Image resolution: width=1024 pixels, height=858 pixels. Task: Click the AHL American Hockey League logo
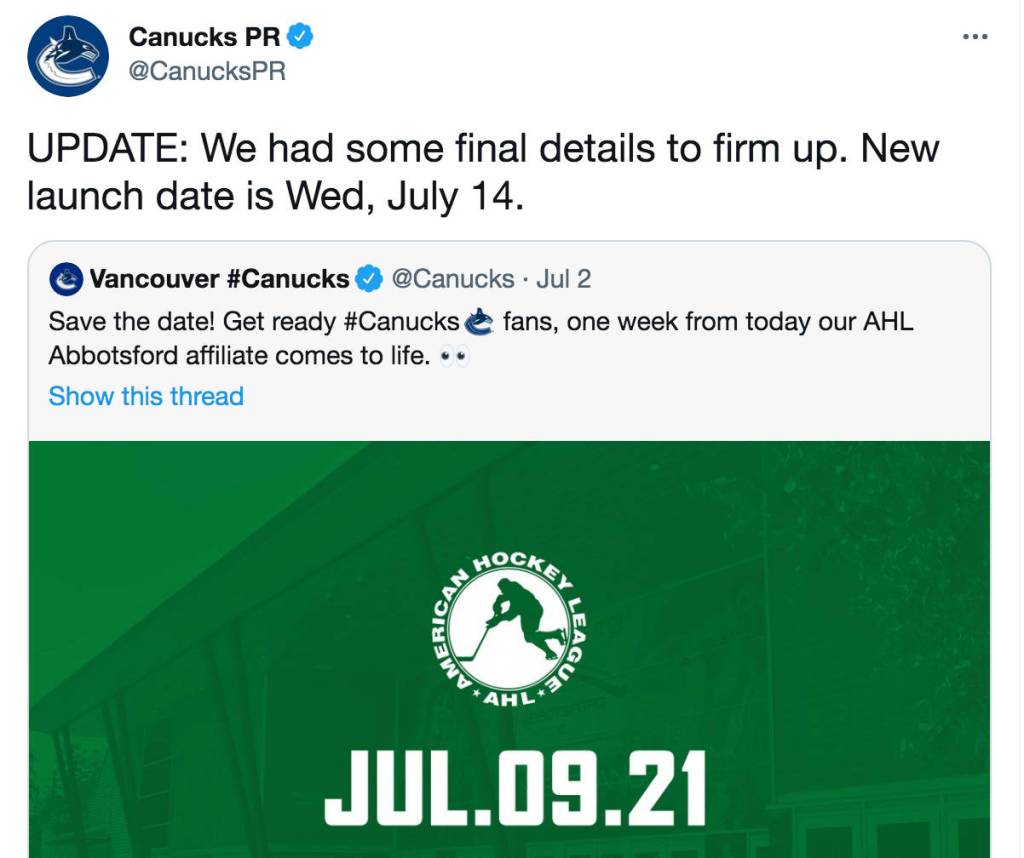(509, 632)
